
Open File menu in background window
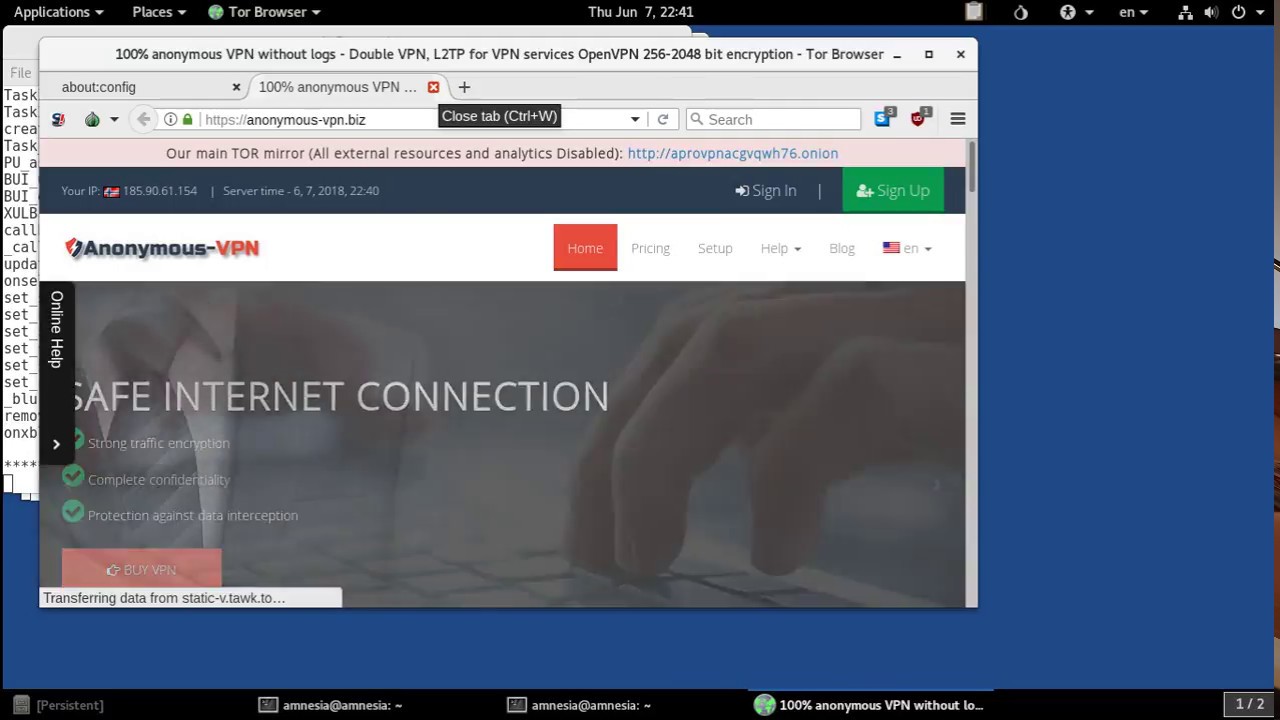point(20,72)
